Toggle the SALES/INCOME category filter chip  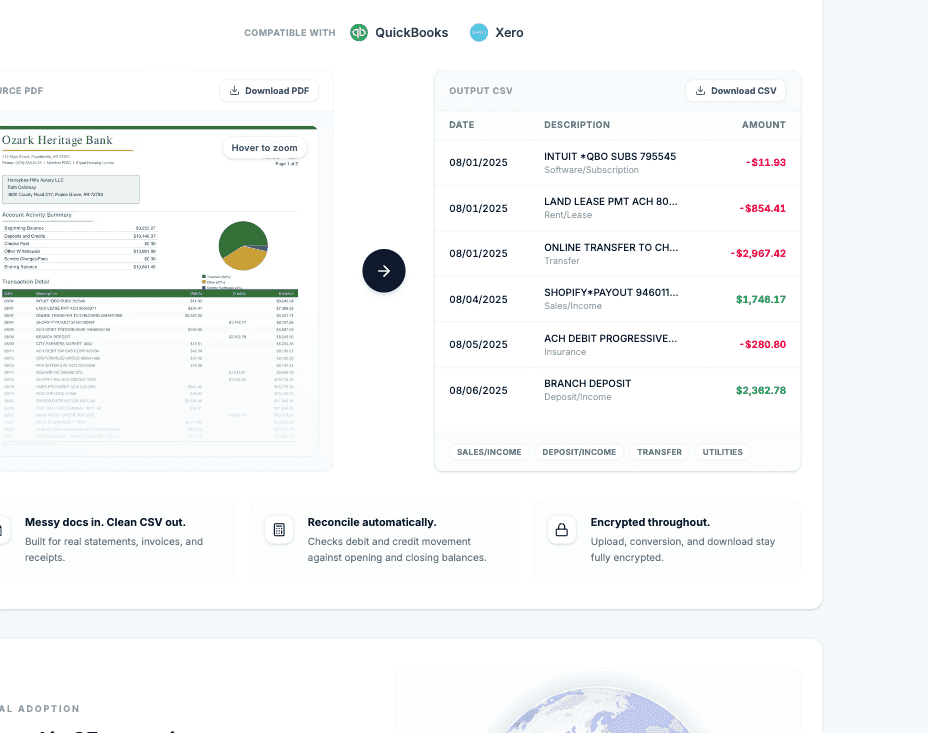tap(489, 451)
